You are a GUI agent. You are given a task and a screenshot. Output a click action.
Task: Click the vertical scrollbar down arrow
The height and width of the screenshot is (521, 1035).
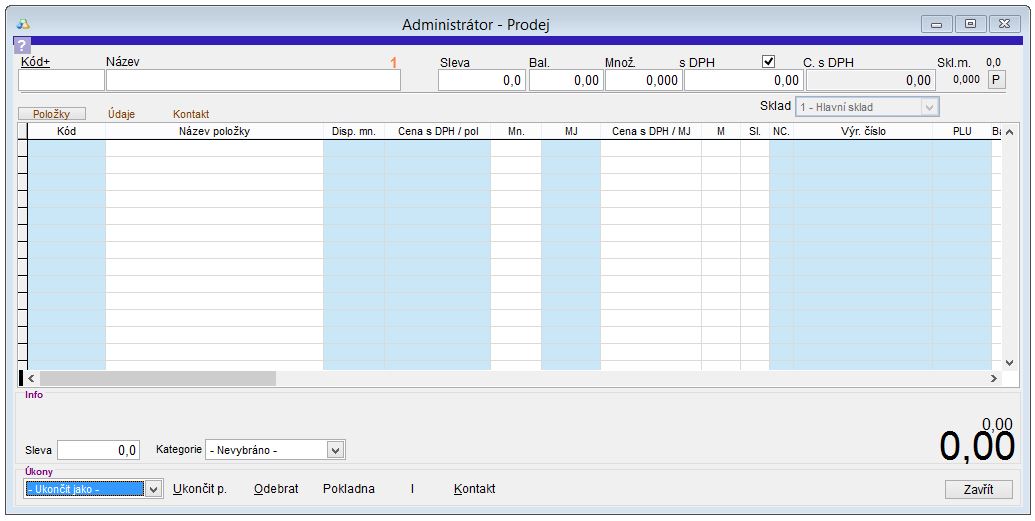(1008, 362)
